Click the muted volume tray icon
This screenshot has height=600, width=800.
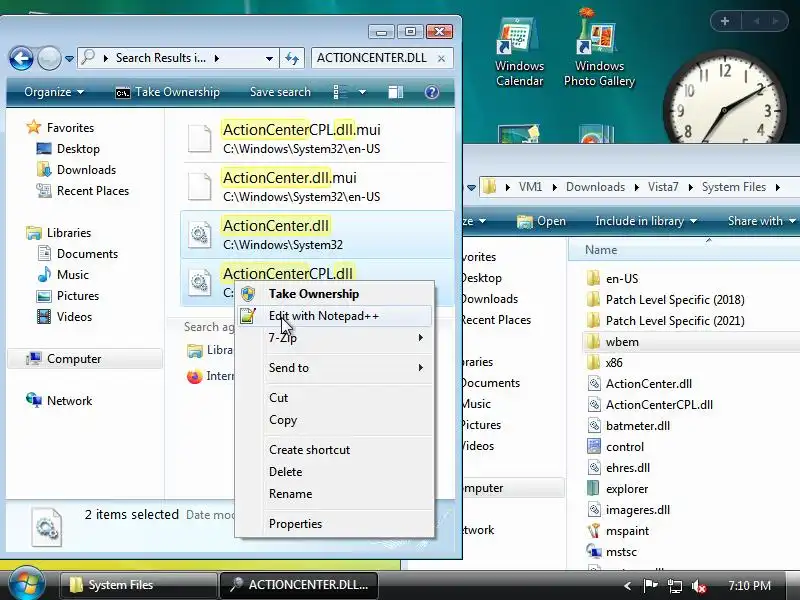tap(698, 586)
